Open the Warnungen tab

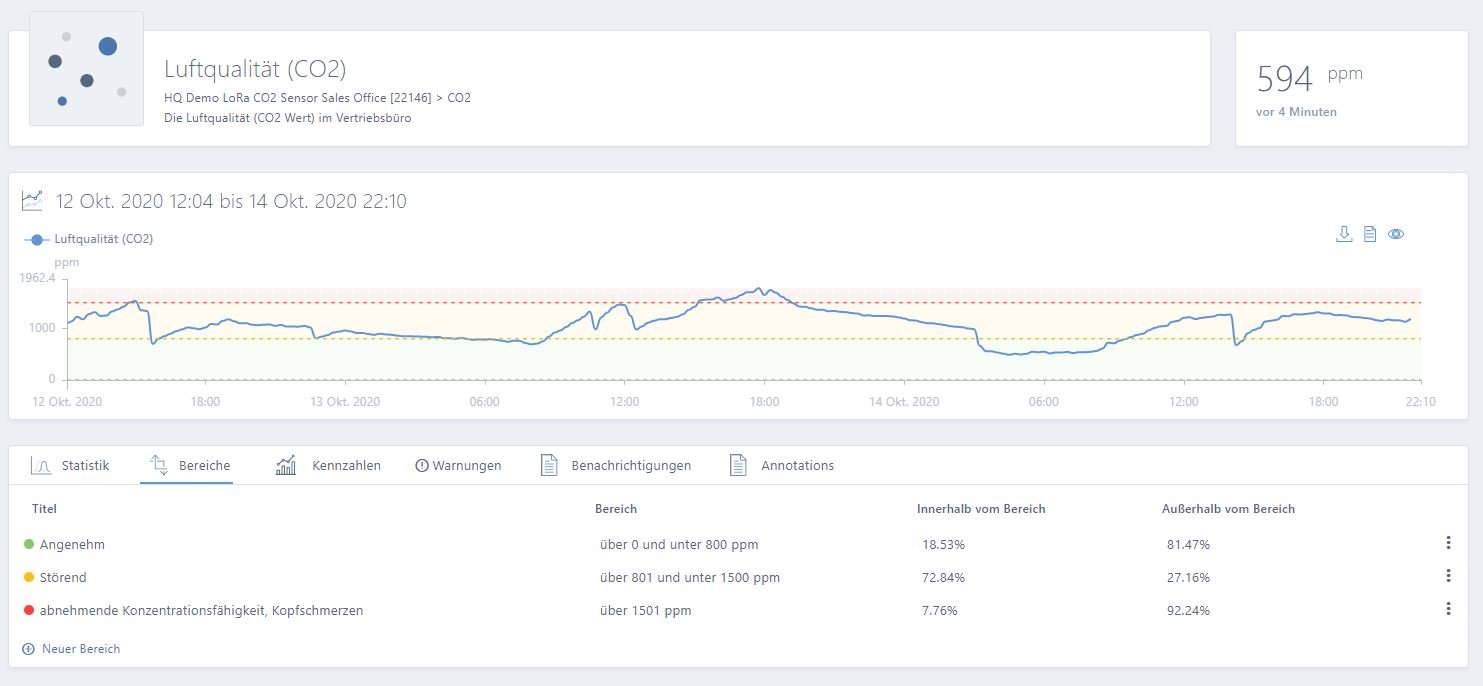point(458,465)
